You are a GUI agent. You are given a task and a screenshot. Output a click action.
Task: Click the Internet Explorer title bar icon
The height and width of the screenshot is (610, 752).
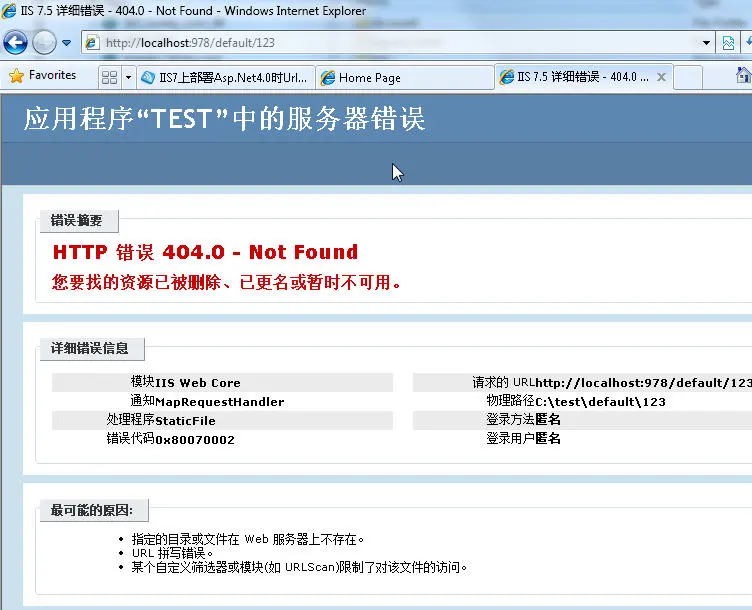[x=9, y=11]
